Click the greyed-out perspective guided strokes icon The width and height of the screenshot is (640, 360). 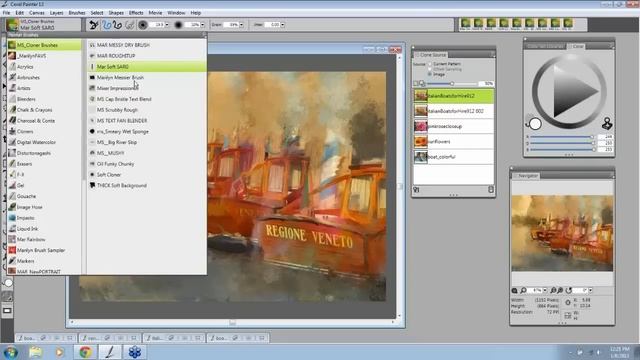click(x=130, y=25)
